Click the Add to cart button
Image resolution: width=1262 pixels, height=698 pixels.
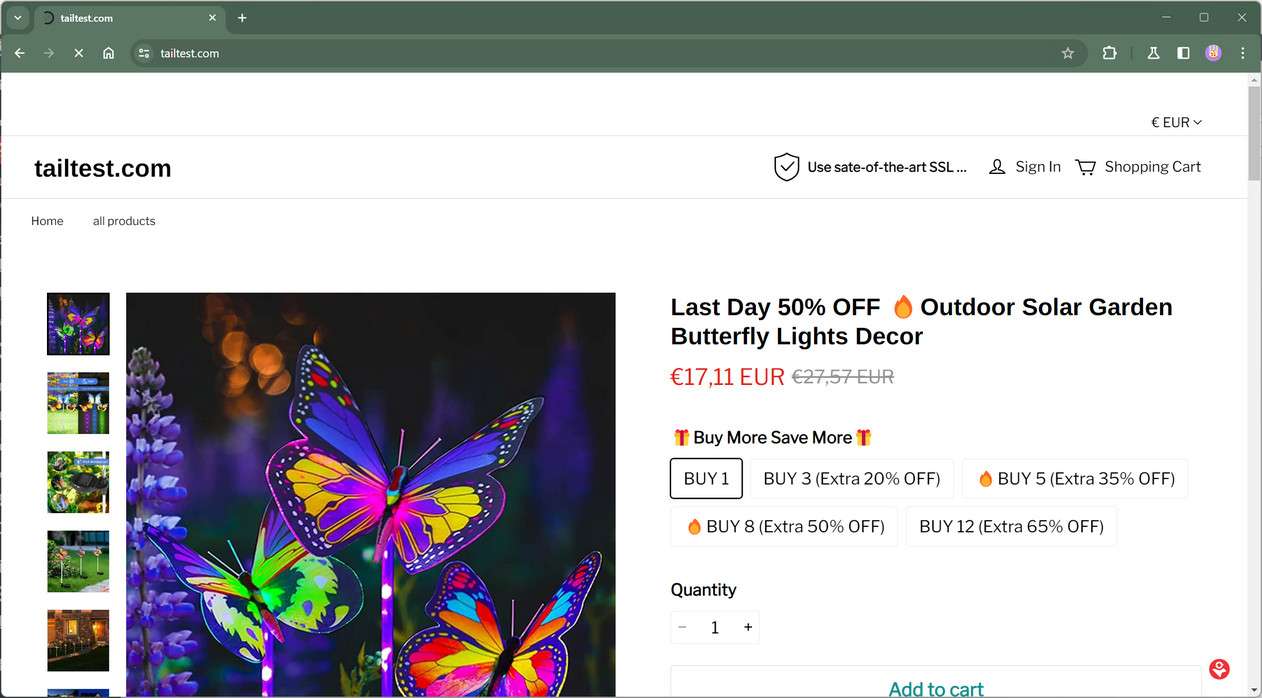click(935, 688)
